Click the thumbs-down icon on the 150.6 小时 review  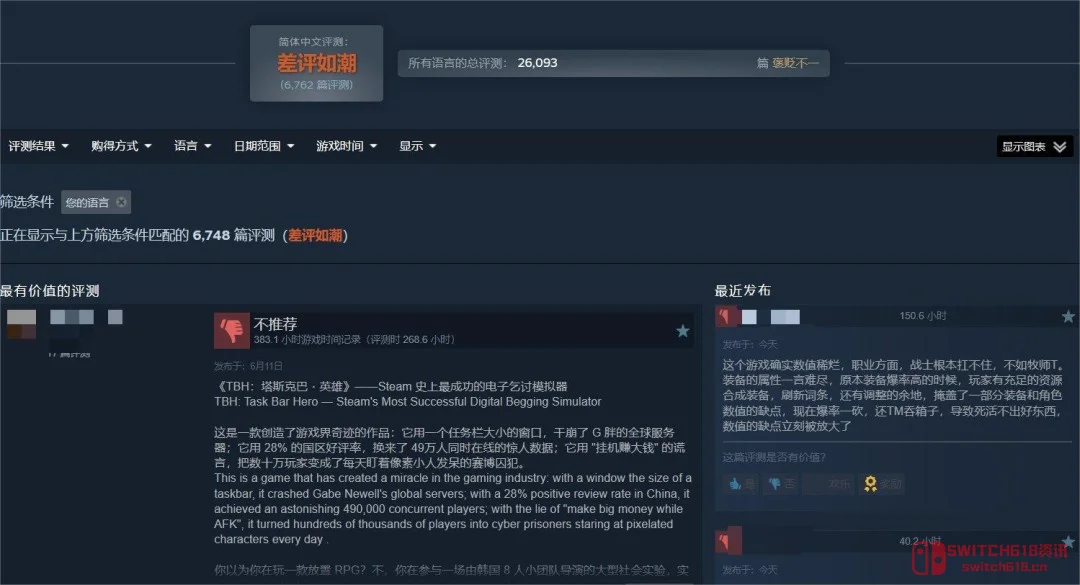(727, 316)
